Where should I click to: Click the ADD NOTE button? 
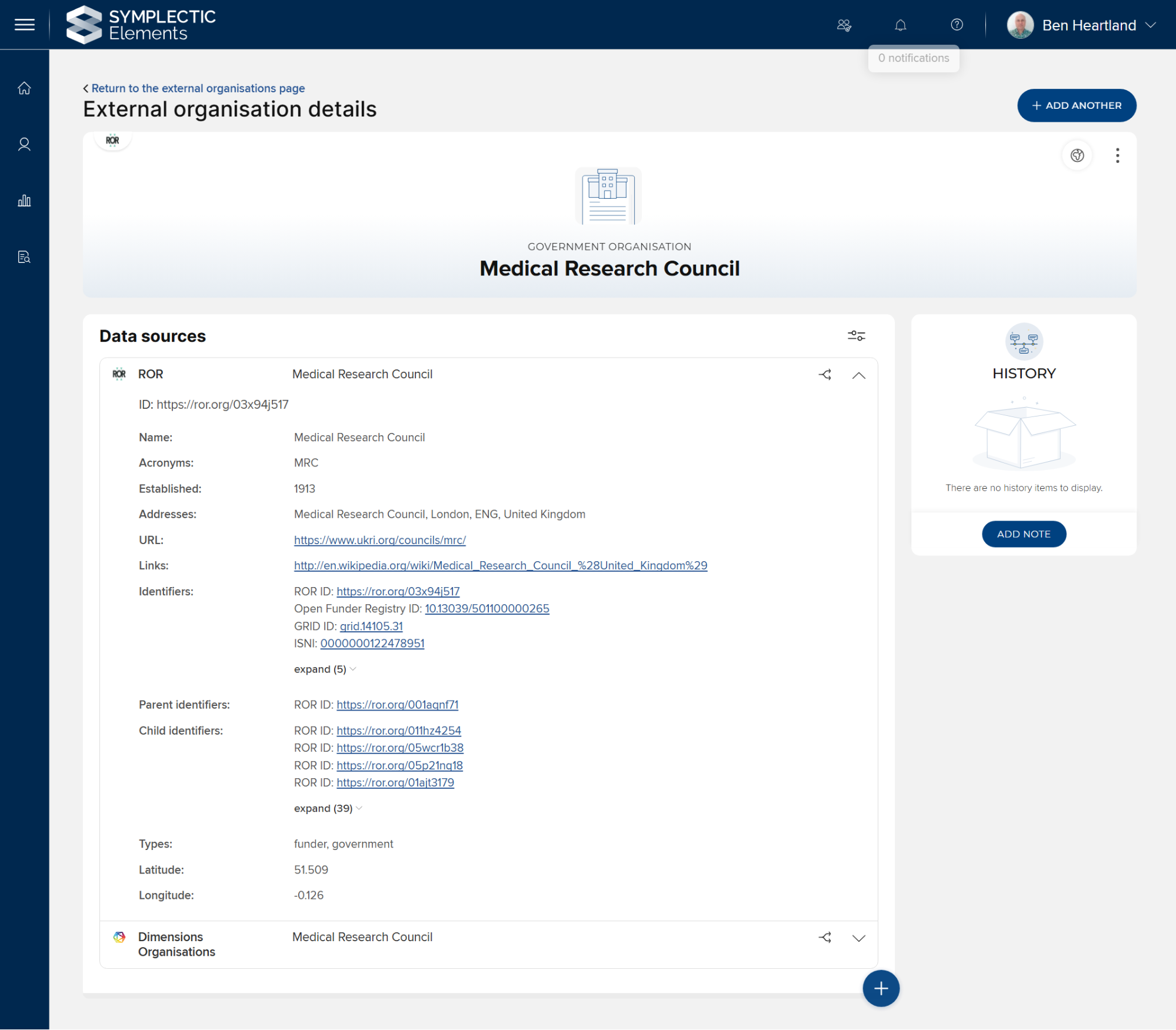[1023, 534]
